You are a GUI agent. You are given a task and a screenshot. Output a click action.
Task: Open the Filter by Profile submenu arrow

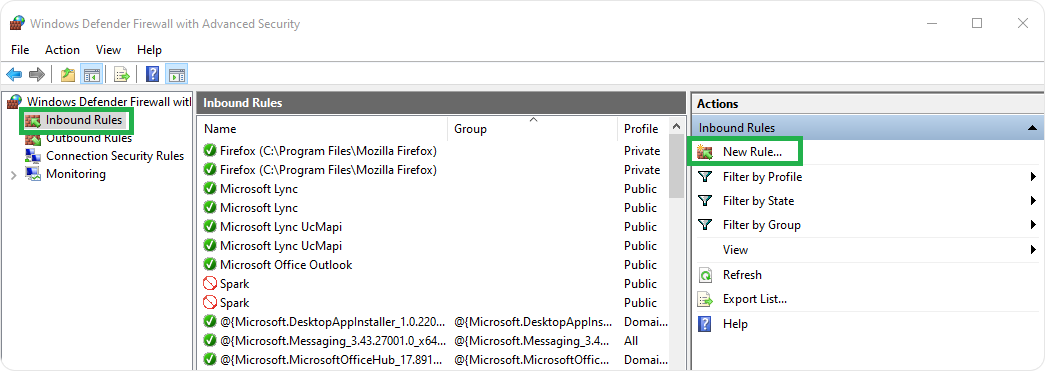[1032, 177]
